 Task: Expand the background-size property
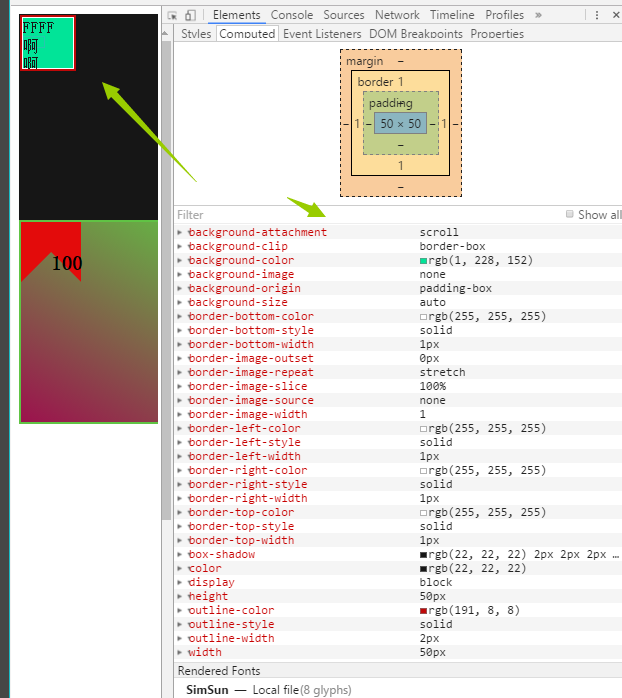tap(179, 302)
